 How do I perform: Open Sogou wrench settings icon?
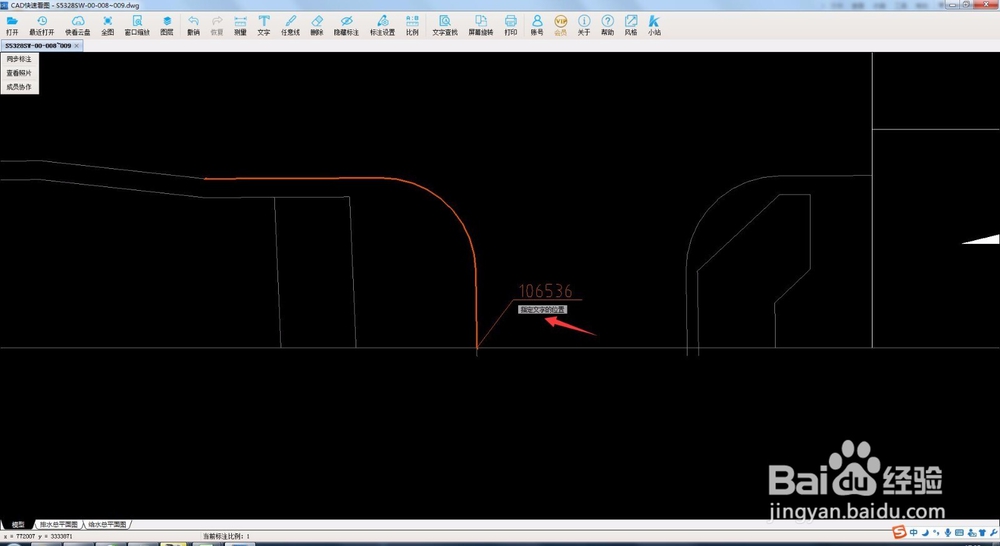994,533
